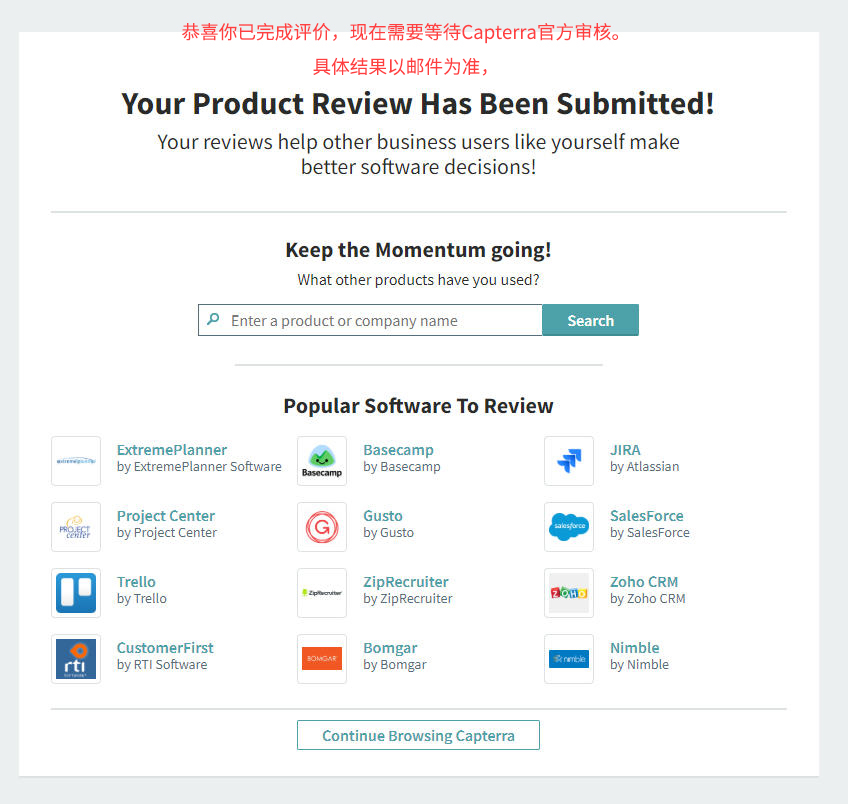
Task: Select the Trello blue board icon
Action: (76, 593)
